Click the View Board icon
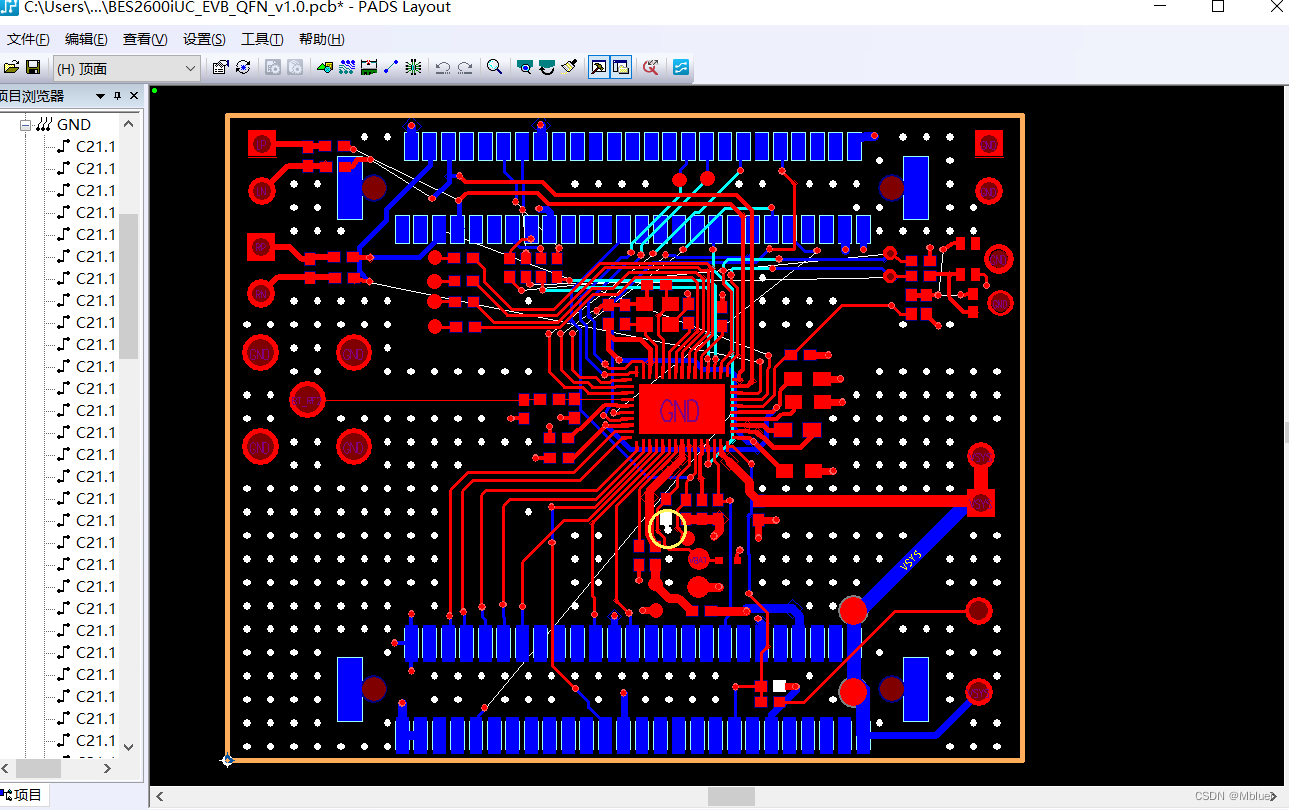The image size is (1289, 810). (524, 67)
